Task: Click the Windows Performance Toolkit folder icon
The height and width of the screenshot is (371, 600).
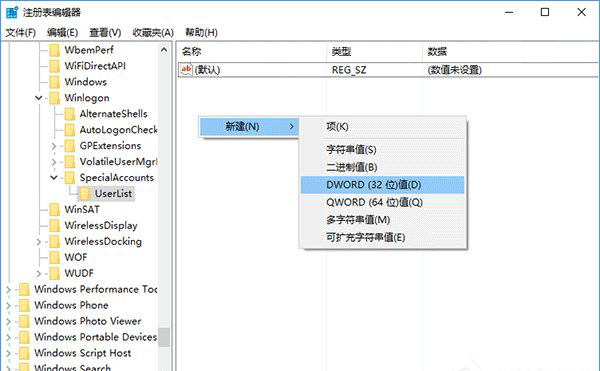Action: (x=24, y=290)
